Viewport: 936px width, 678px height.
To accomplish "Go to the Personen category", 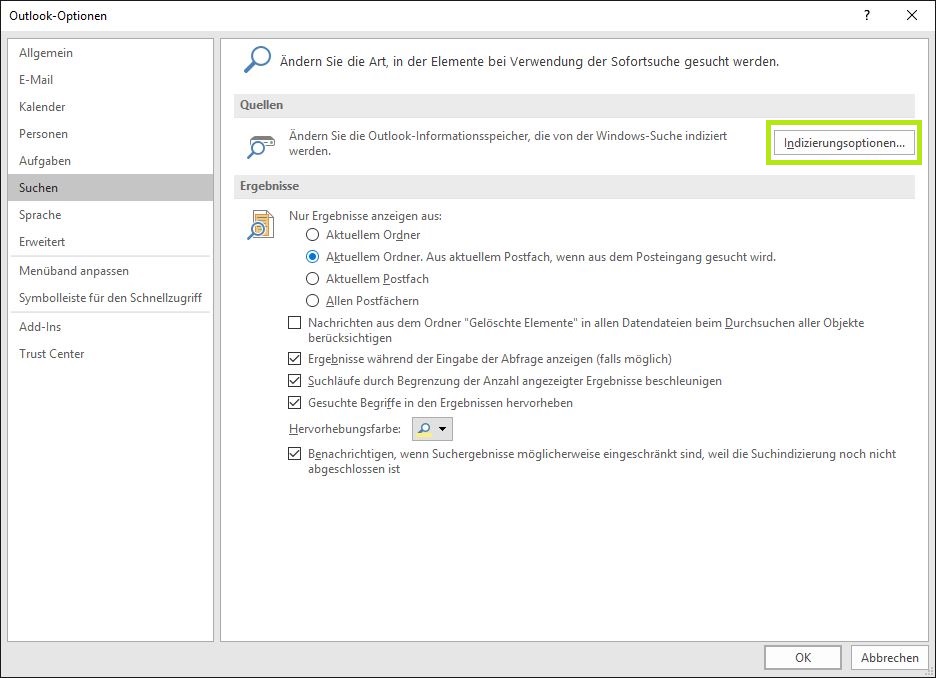I will point(110,134).
